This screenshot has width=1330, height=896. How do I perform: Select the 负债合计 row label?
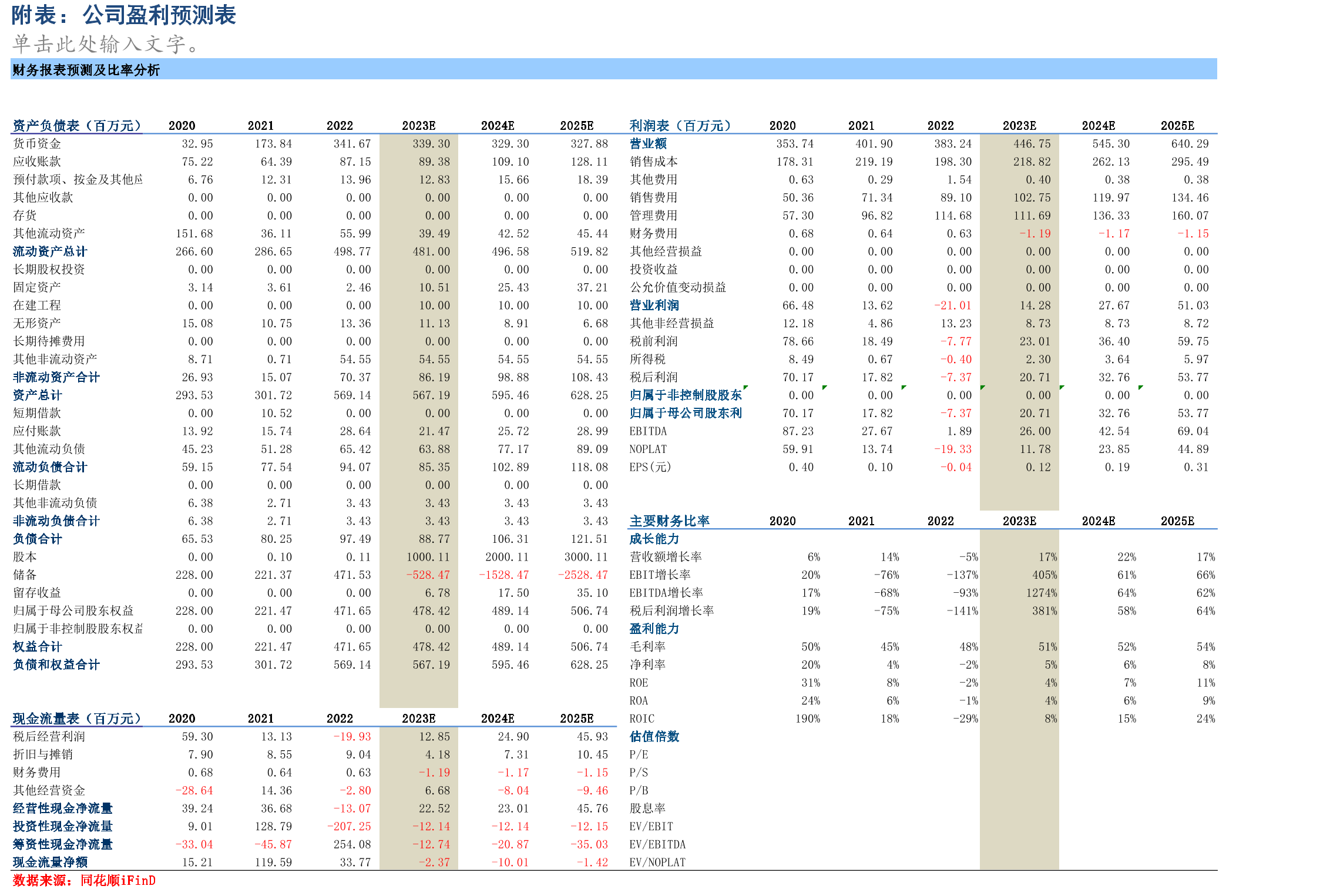click(37, 539)
